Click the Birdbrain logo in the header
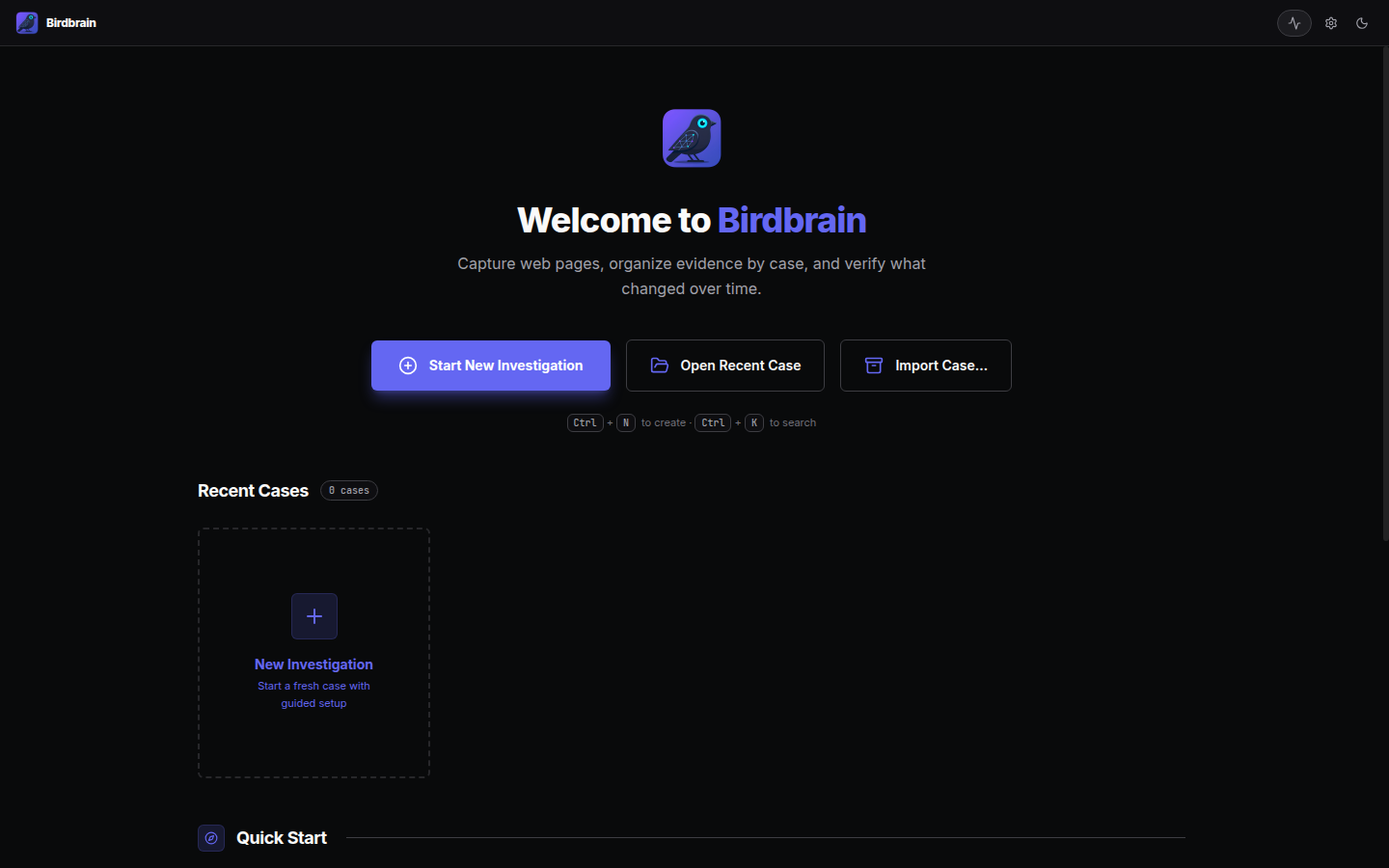 [27, 23]
